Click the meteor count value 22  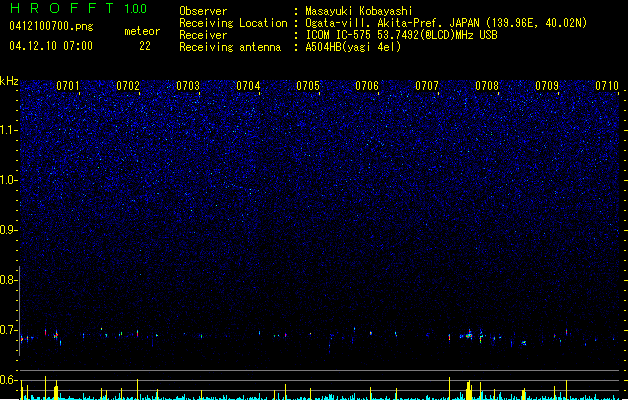[x=145, y=46]
